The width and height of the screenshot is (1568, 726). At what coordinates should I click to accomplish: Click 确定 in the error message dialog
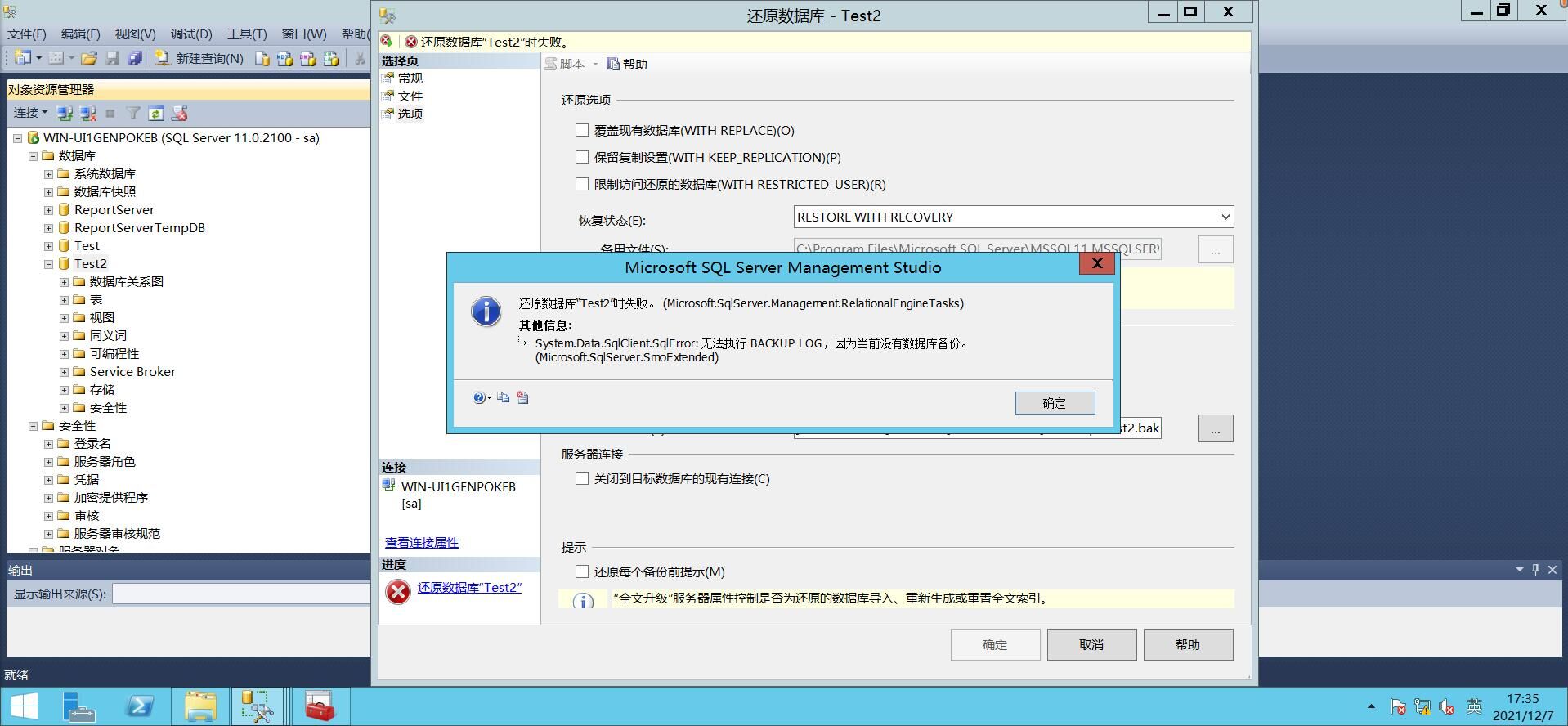coord(1055,403)
